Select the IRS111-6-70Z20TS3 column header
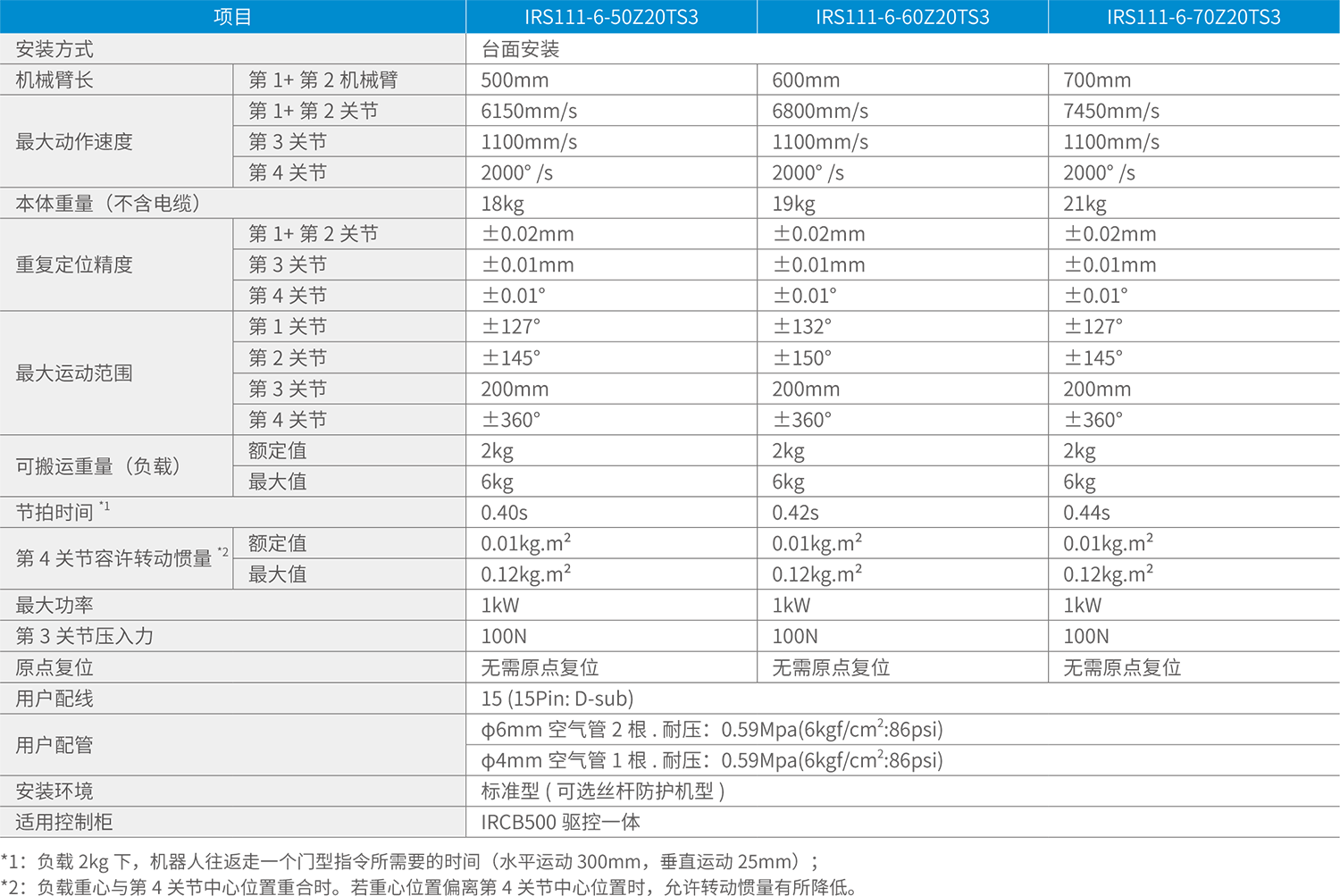 [1193, 17]
